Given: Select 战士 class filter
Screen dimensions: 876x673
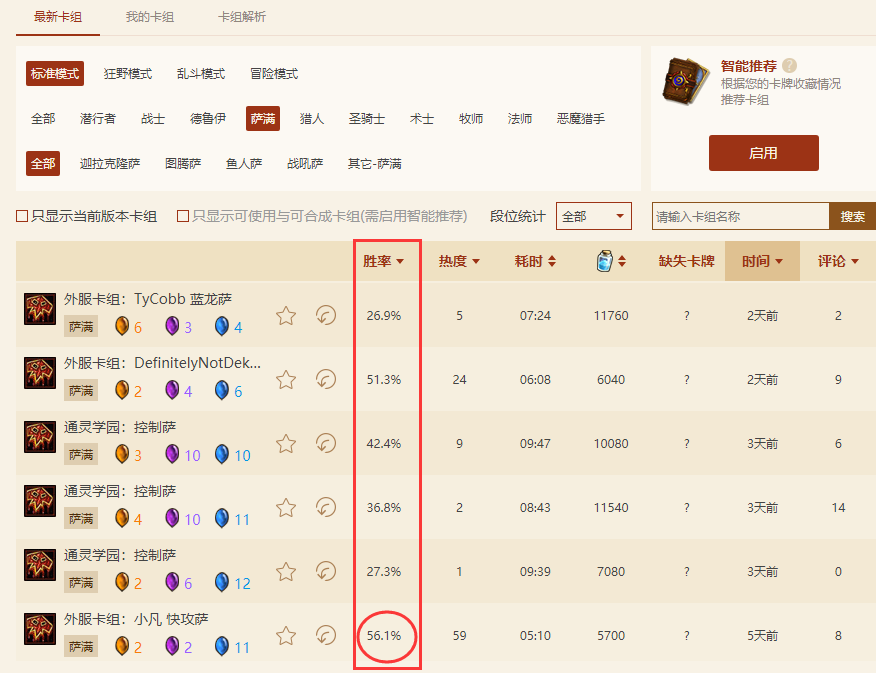Looking at the screenshot, I should (153, 118).
